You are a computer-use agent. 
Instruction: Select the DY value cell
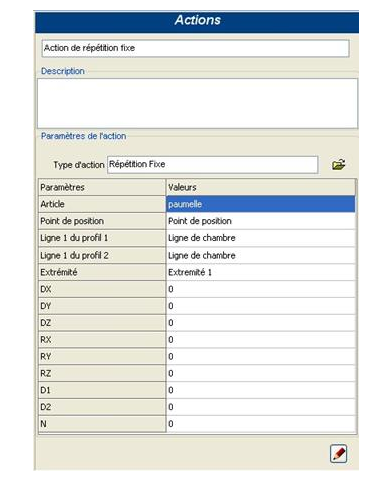click(261, 306)
